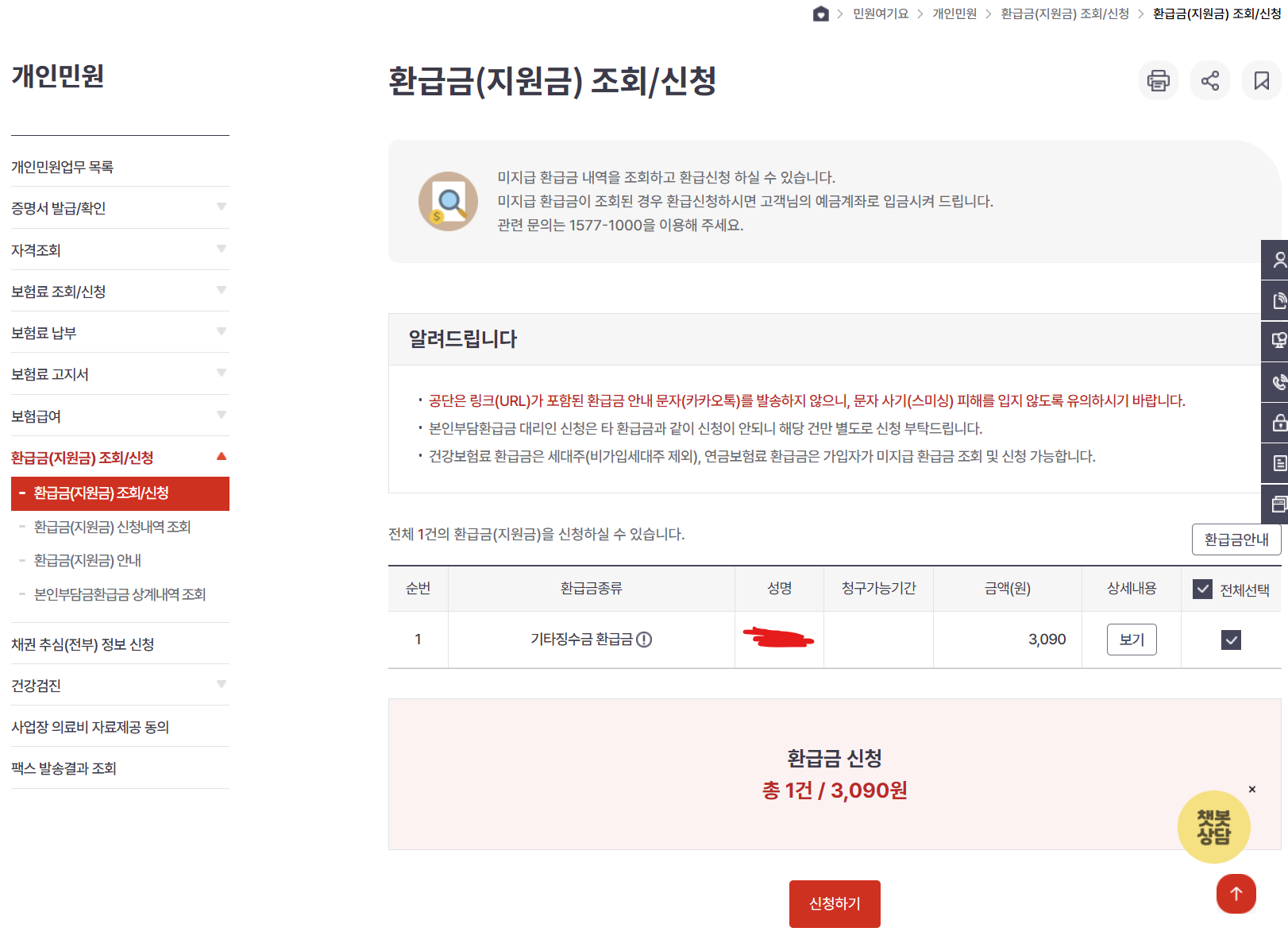
Task: Click the scroll-to-top arrow icon
Action: pyautogui.click(x=1236, y=894)
